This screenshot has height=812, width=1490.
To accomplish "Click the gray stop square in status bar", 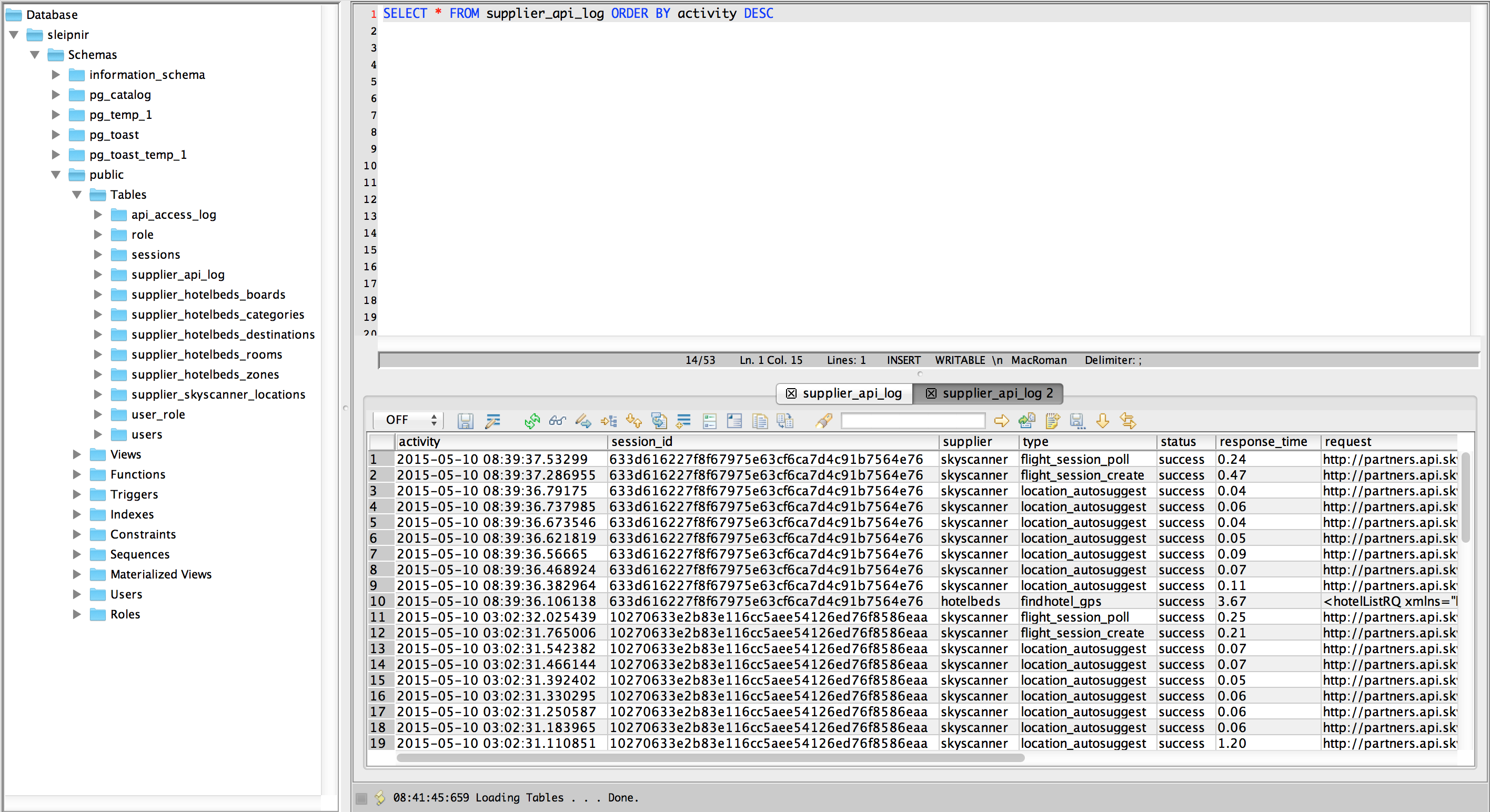I will tap(361, 798).
